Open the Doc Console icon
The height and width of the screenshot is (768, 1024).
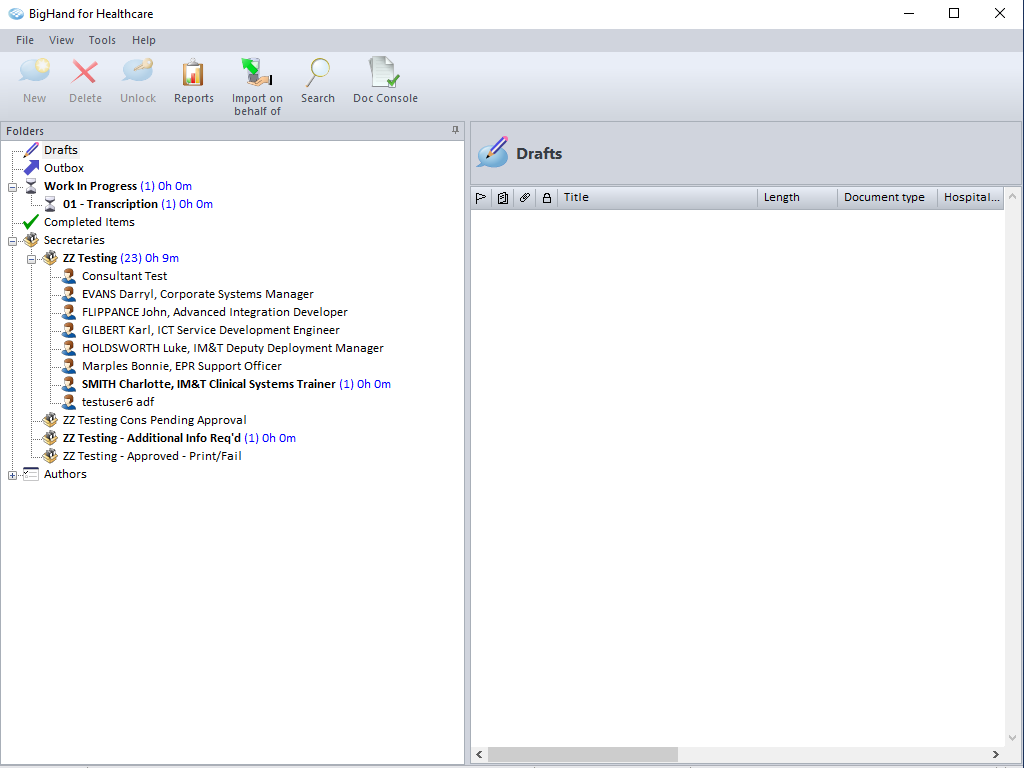pos(385,72)
